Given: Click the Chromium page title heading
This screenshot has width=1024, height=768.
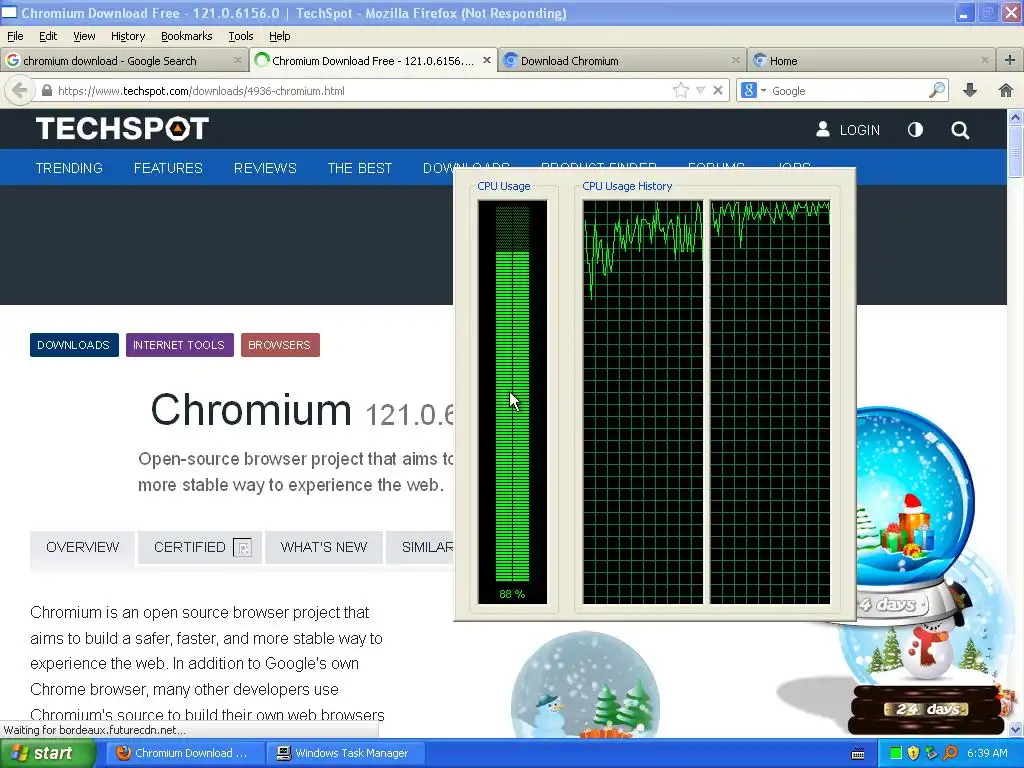Looking at the screenshot, I should [x=251, y=410].
